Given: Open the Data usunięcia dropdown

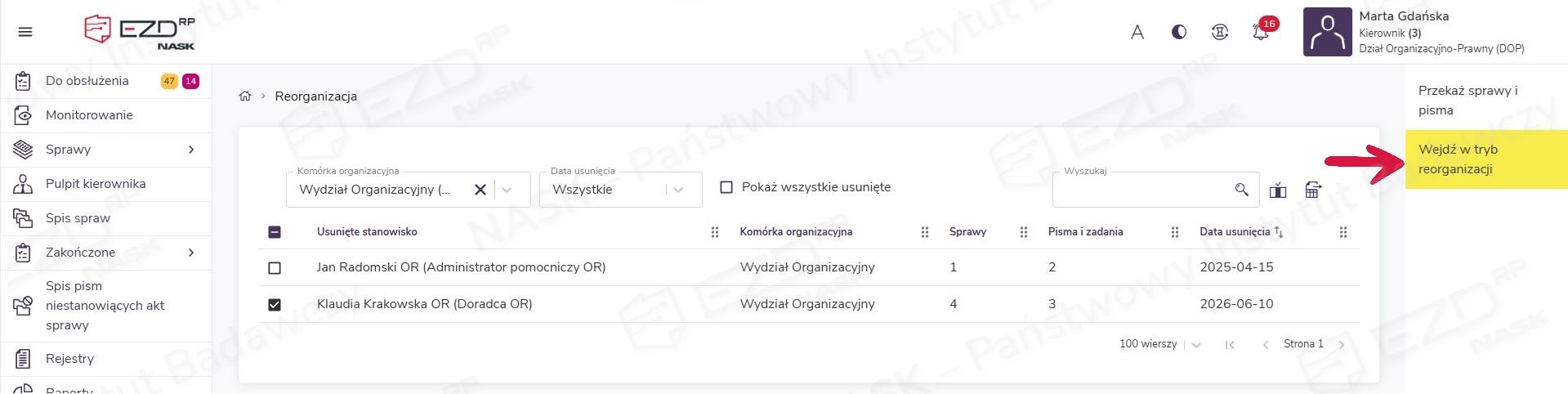Looking at the screenshot, I should tap(620, 190).
